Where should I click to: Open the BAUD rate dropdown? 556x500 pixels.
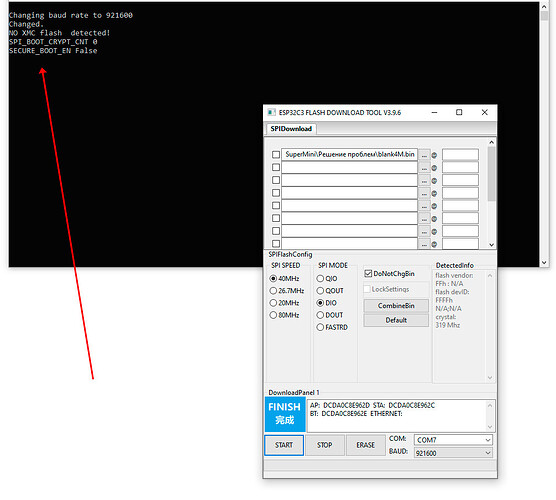pyautogui.click(x=453, y=453)
